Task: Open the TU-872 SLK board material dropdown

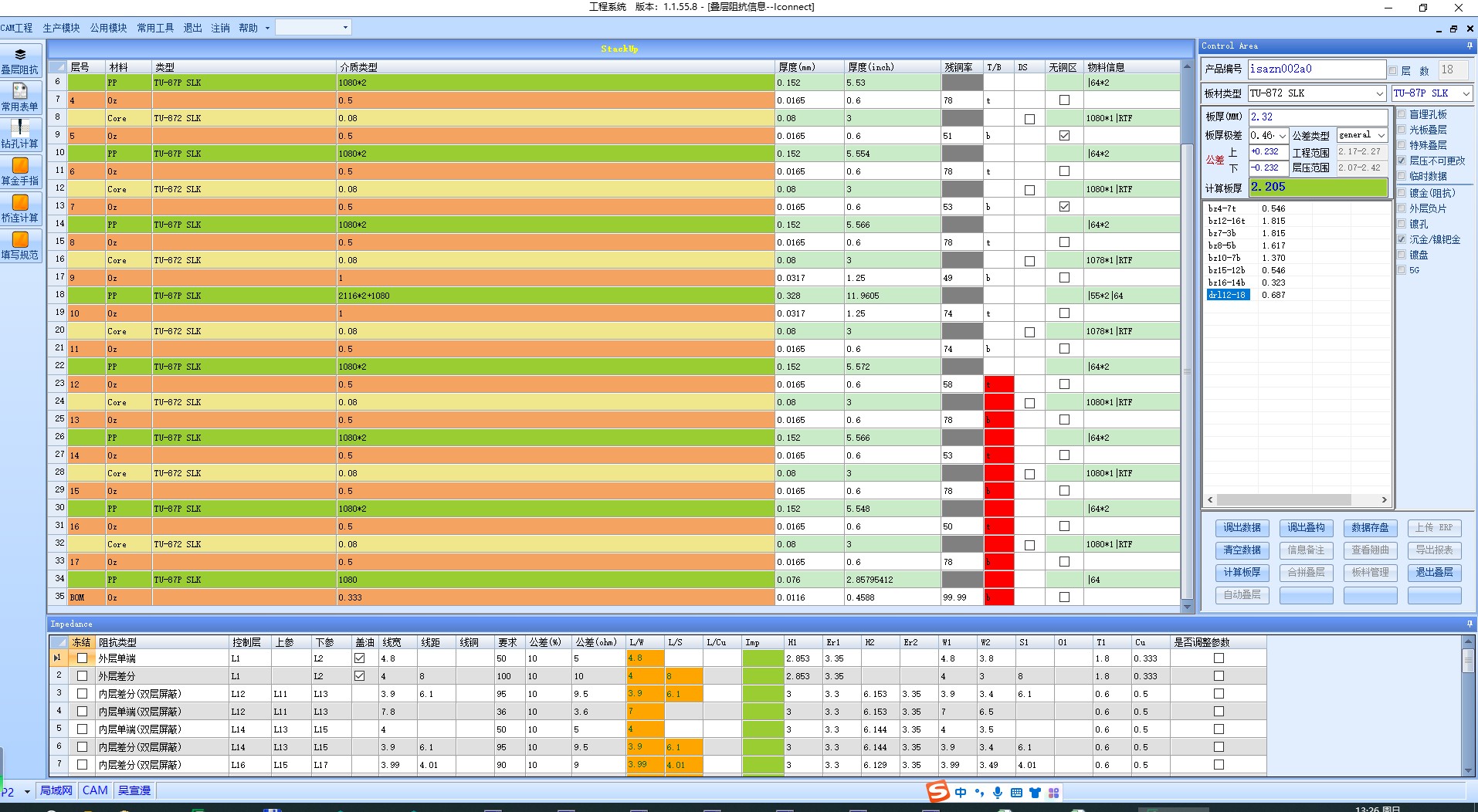Action: (1379, 93)
